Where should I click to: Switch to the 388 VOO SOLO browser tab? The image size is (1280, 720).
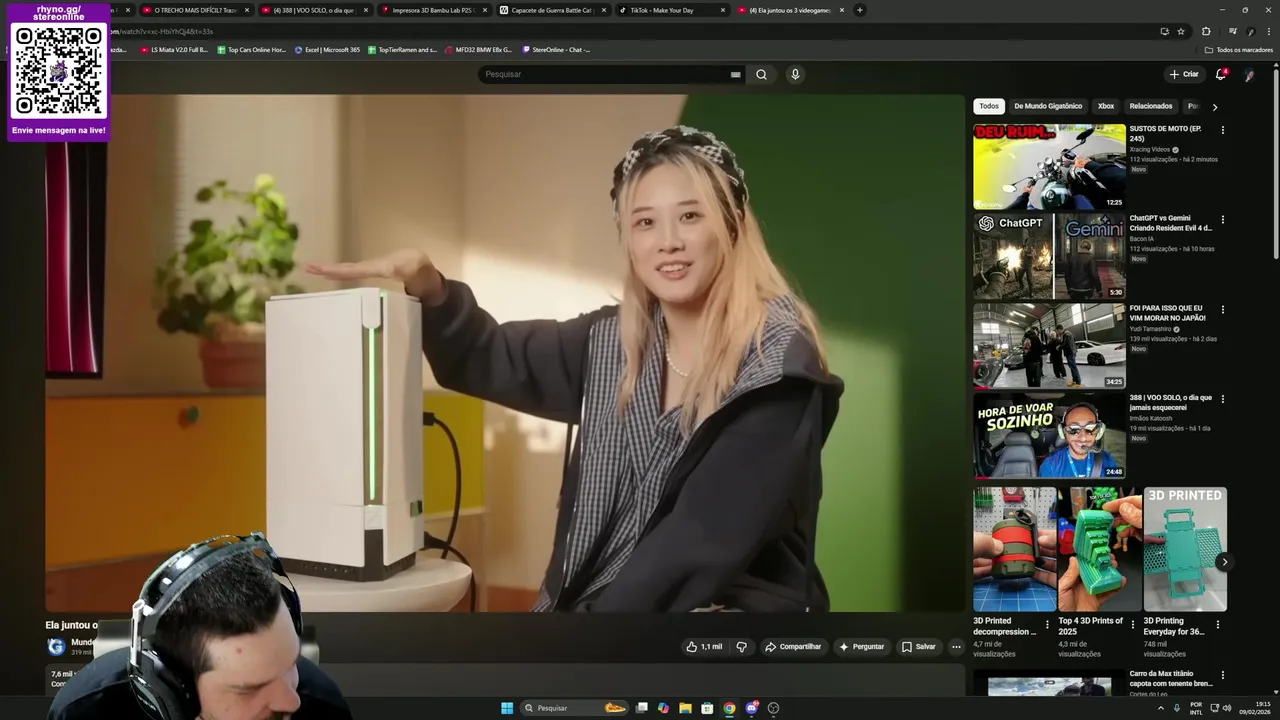[x=315, y=10]
